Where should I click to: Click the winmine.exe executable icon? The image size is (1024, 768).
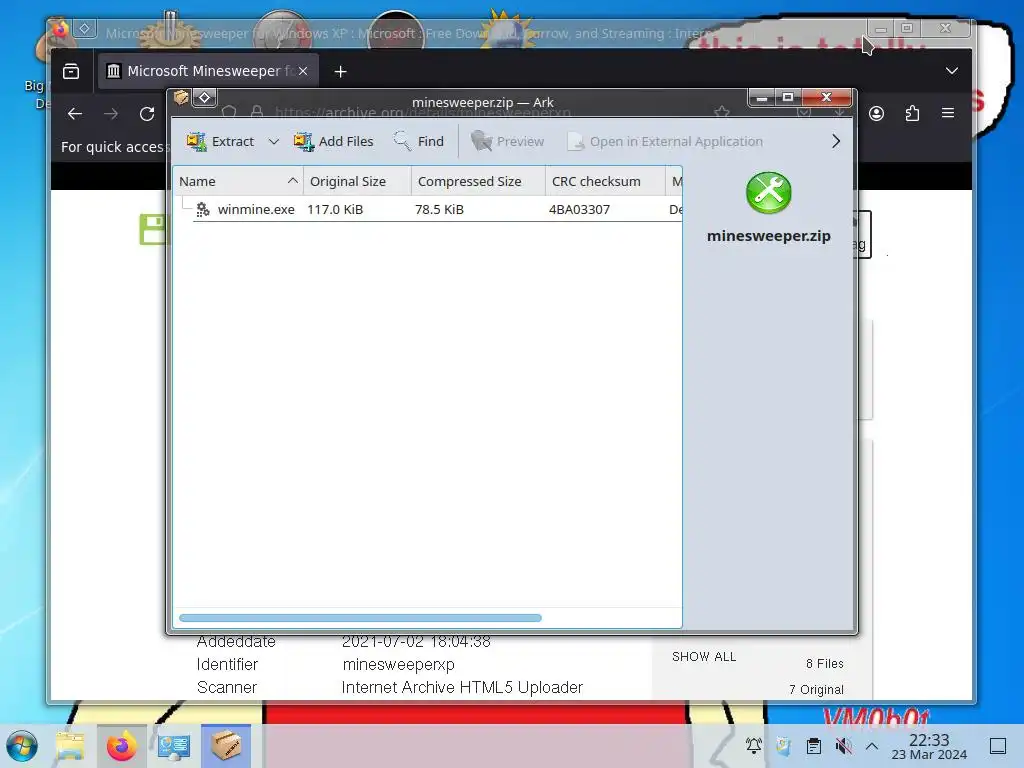203,209
